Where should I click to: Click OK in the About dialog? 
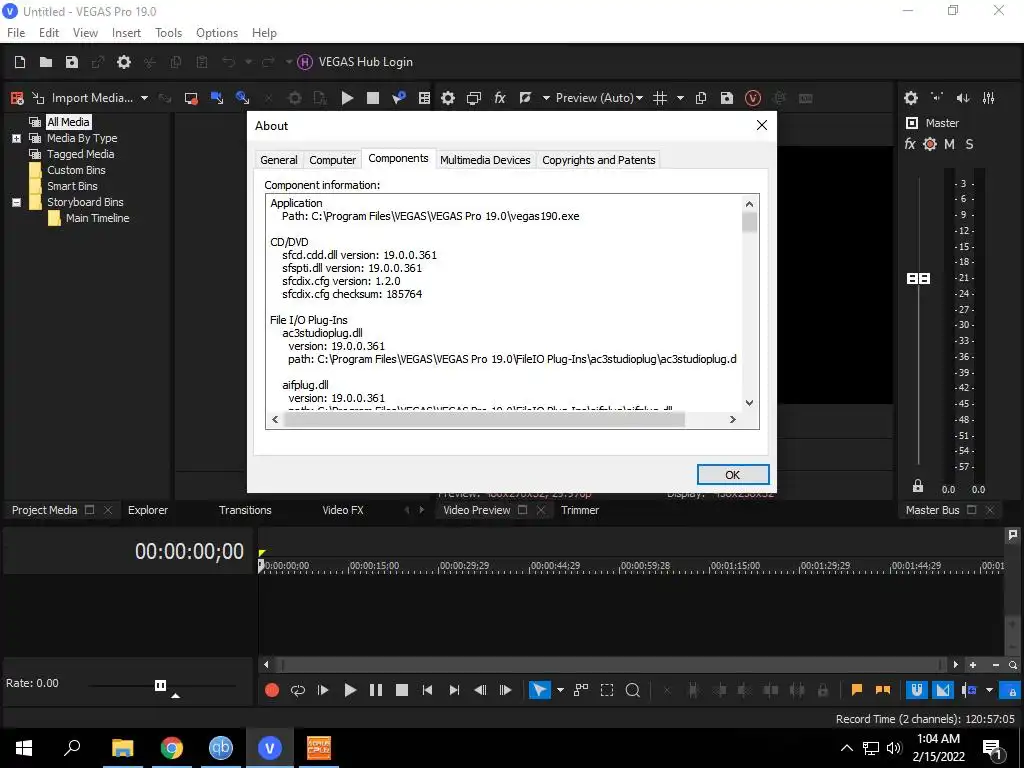tap(733, 475)
